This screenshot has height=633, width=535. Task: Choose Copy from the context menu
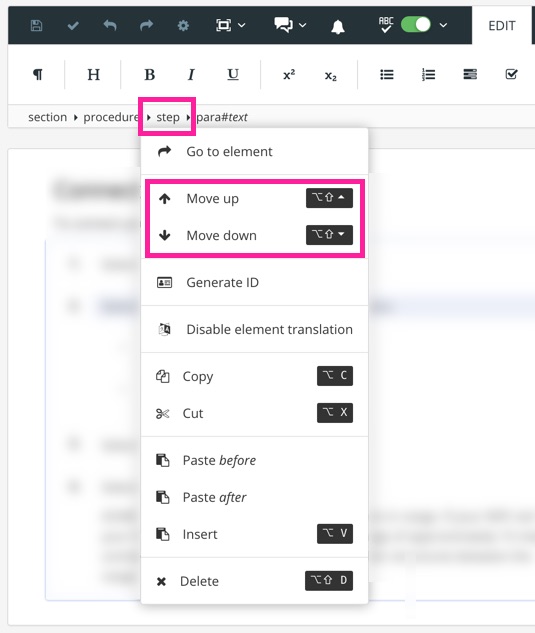click(254, 376)
